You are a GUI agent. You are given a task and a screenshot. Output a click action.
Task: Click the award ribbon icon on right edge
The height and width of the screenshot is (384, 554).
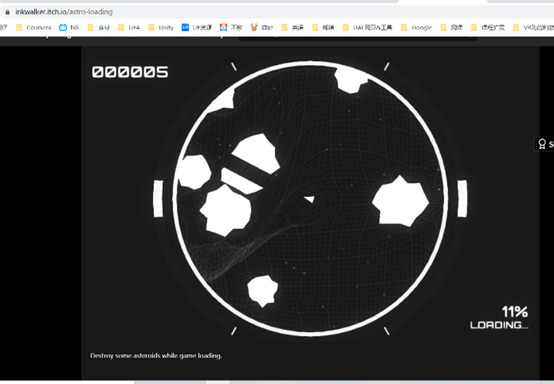(x=542, y=144)
